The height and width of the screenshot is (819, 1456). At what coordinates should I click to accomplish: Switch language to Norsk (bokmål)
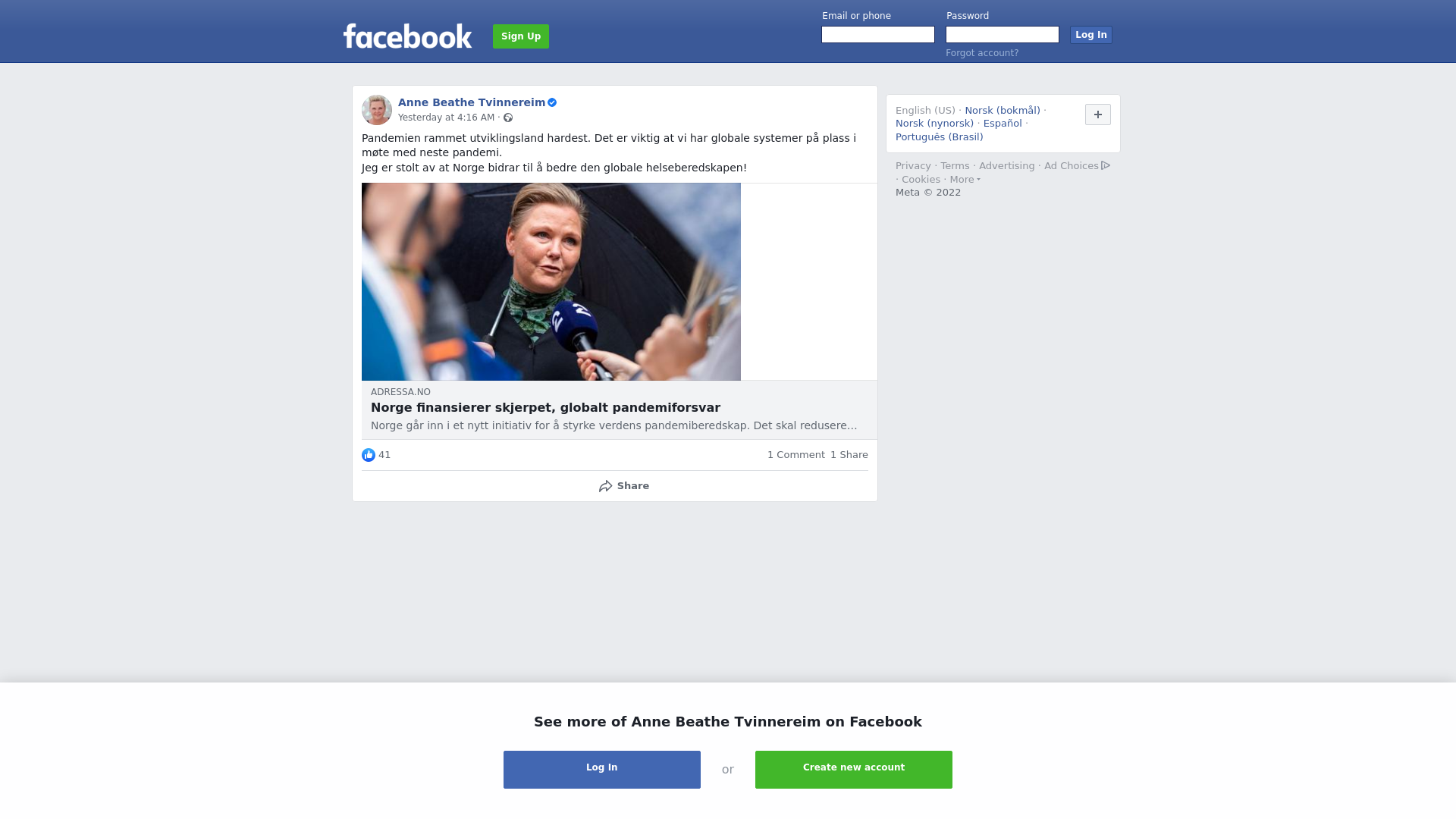coord(1003,111)
